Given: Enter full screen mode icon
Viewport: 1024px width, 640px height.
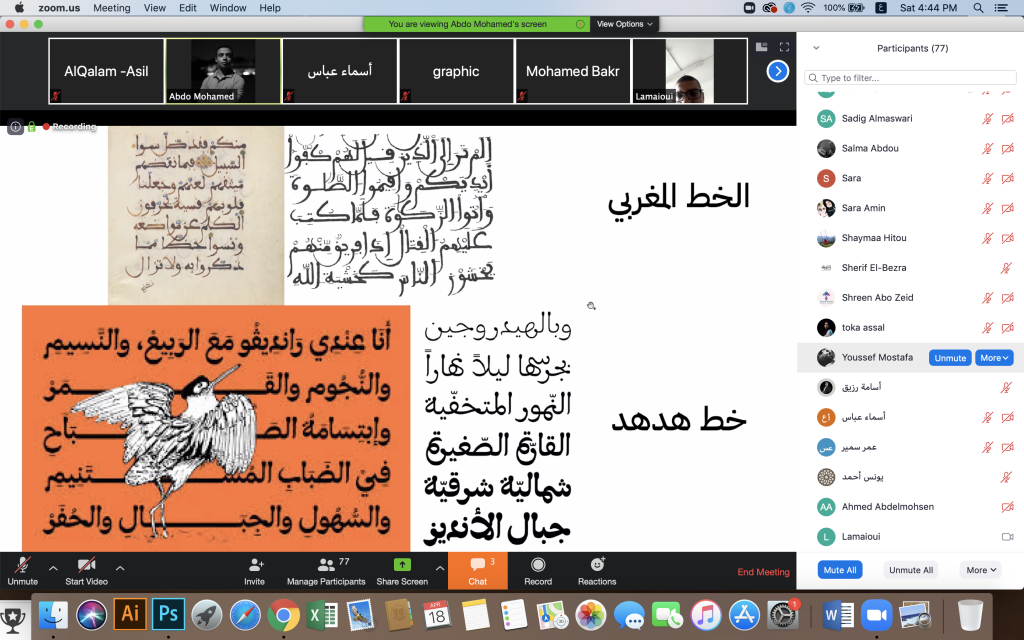Looking at the screenshot, I should coord(784,47).
